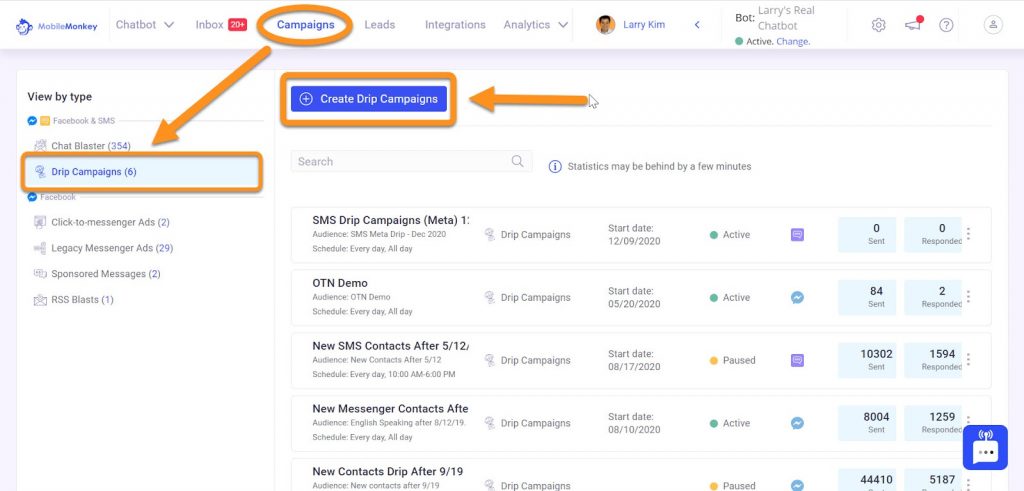
Task: Open New Messenger Contacts After campaign
Action: click(x=391, y=409)
